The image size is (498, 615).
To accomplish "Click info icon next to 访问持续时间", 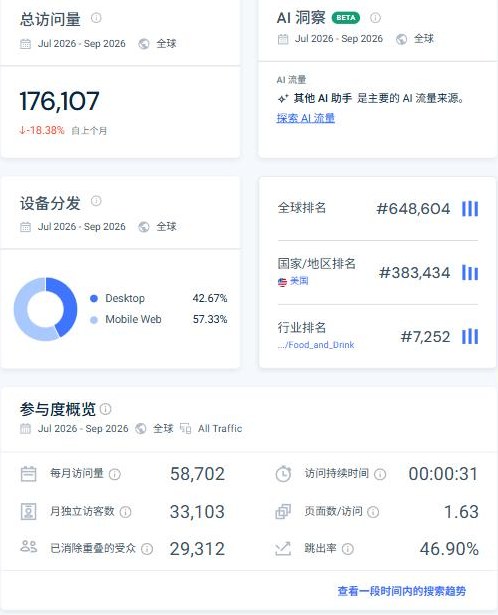I will coord(380,475).
